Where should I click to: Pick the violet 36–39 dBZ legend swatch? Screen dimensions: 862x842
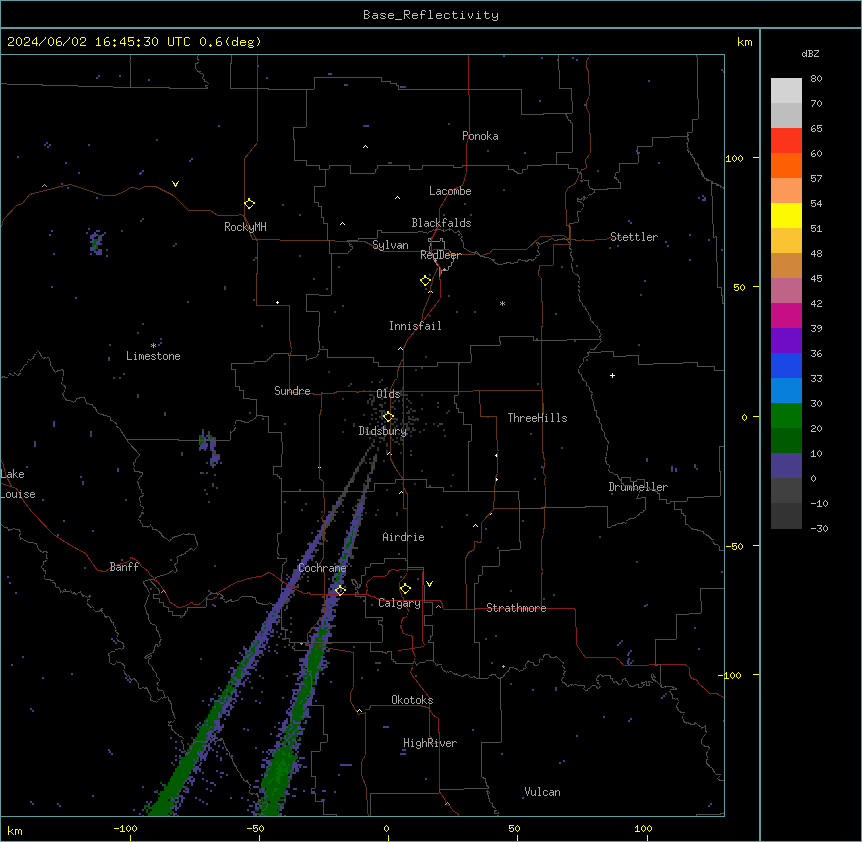click(786, 341)
